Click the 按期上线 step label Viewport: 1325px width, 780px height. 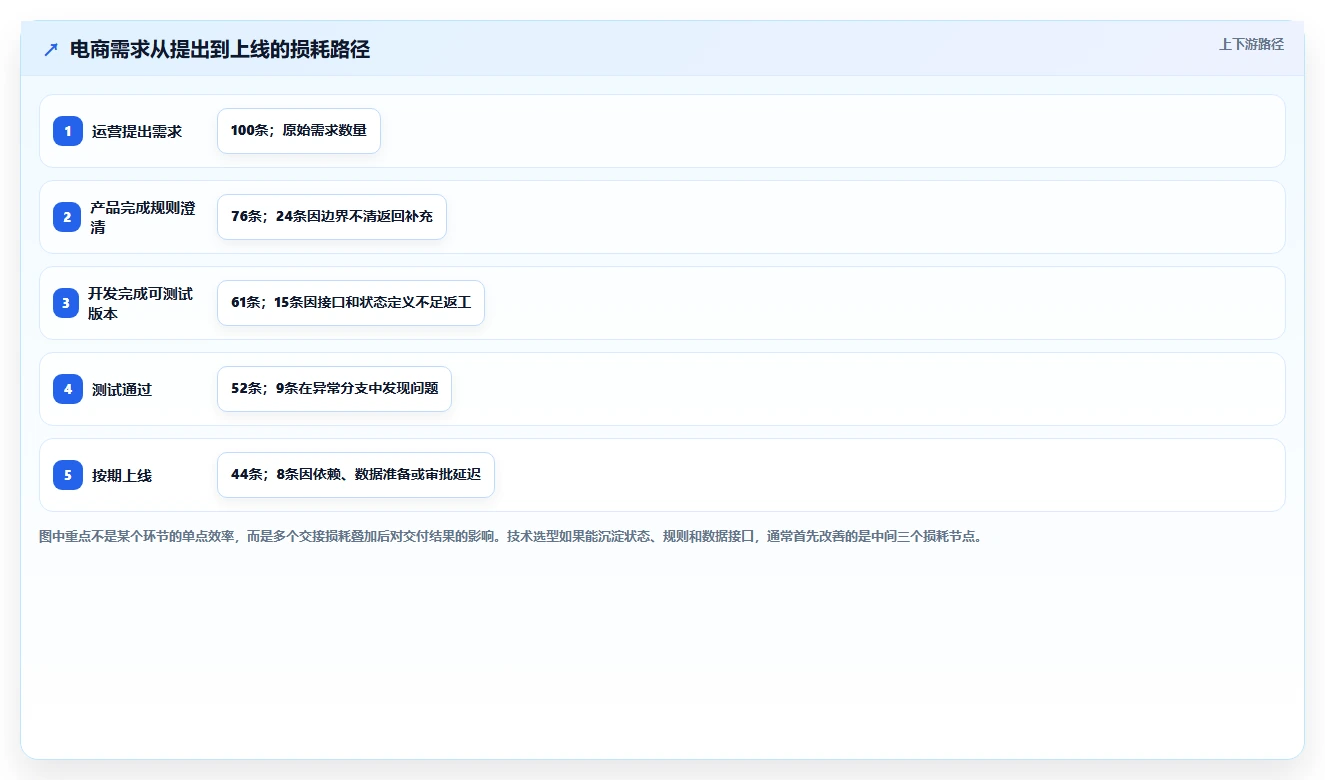(x=122, y=475)
